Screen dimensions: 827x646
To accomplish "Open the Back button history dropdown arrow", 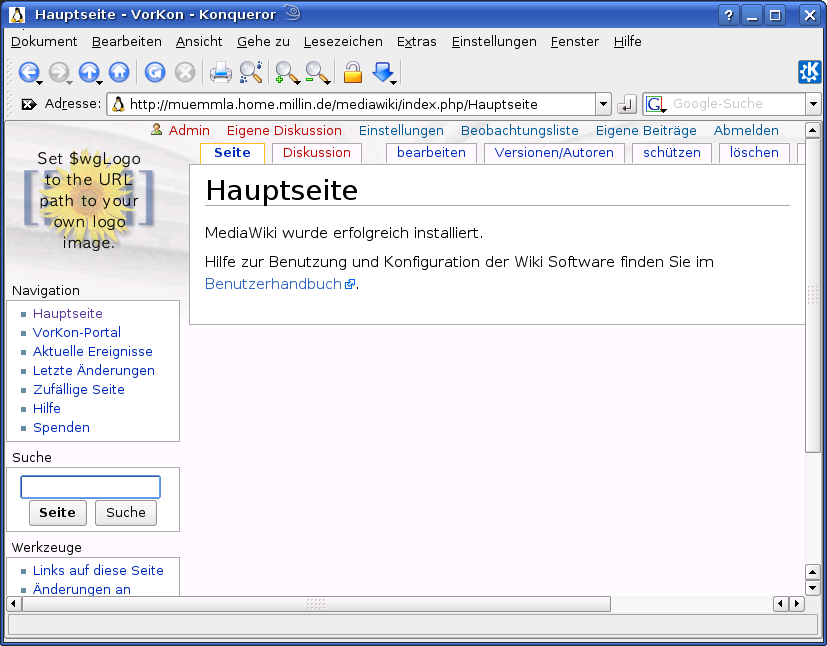I will tap(39, 82).
